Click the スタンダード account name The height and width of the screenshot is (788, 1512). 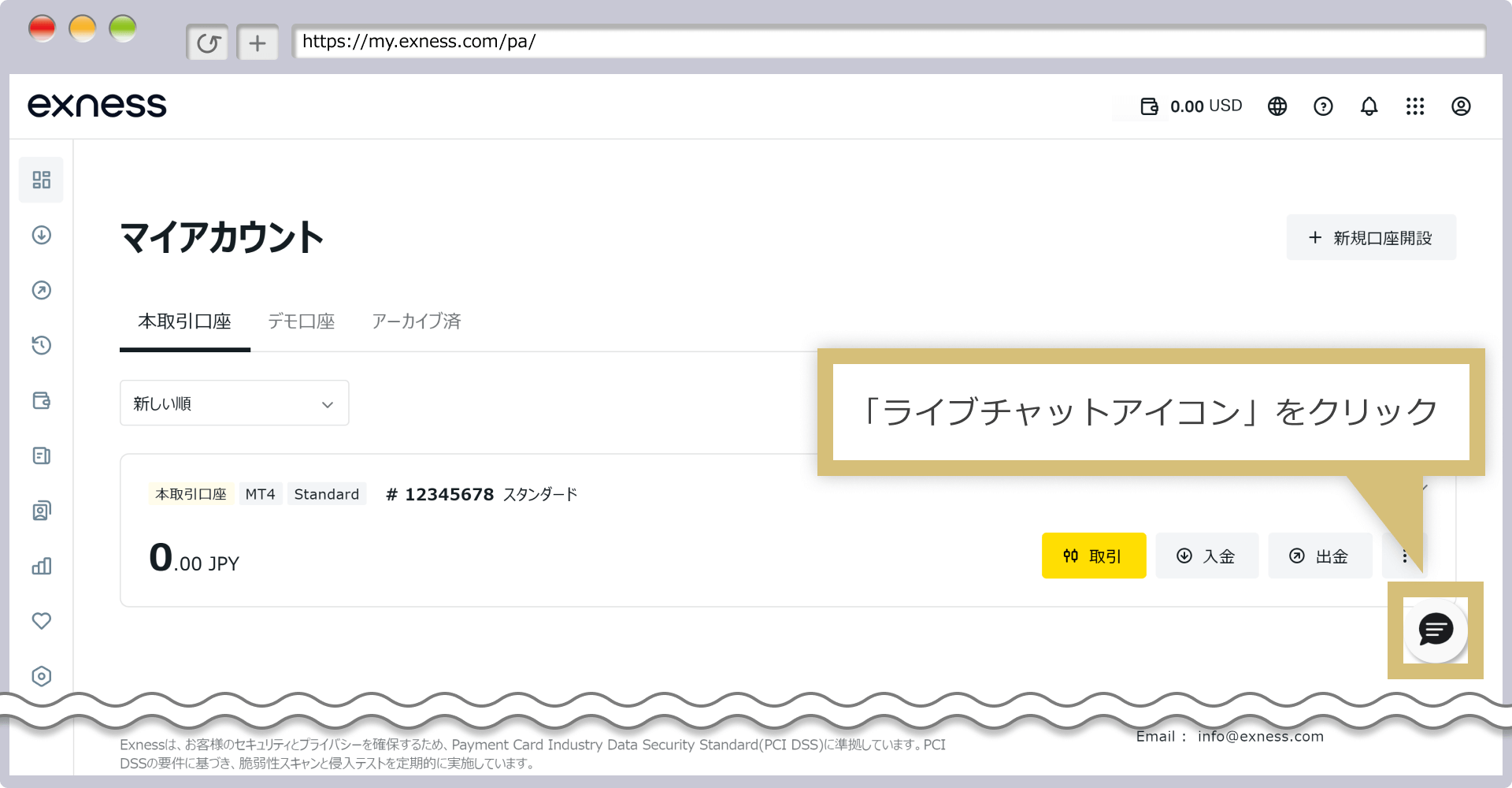(540, 494)
